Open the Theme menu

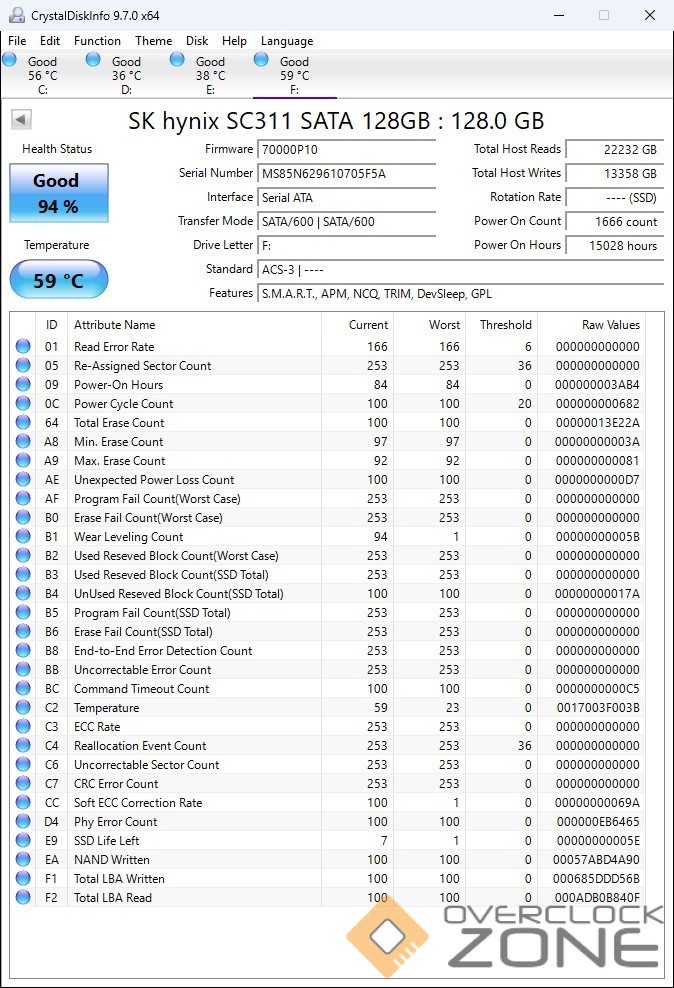click(153, 41)
